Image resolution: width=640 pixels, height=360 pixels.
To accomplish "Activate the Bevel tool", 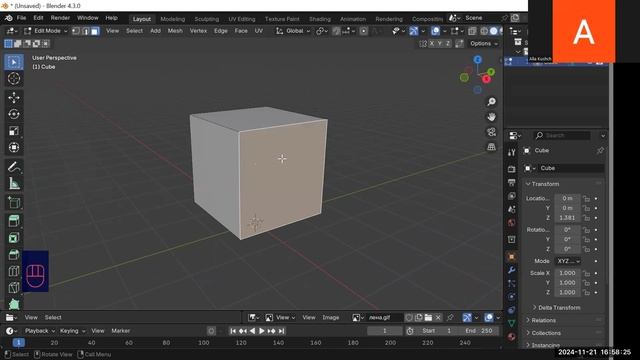I will (x=14, y=255).
